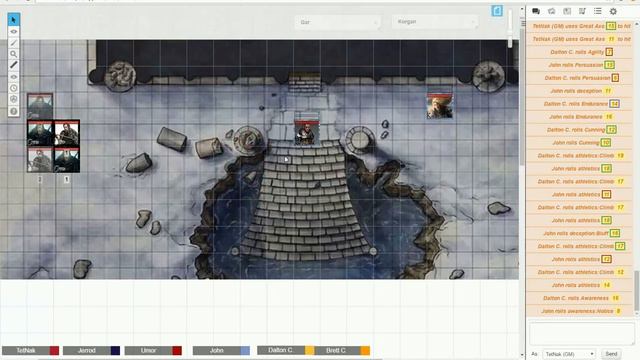Click the chat log scrollbar thumb
The height and width of the screenshot is (360, 640).
(x=636, y=290)
